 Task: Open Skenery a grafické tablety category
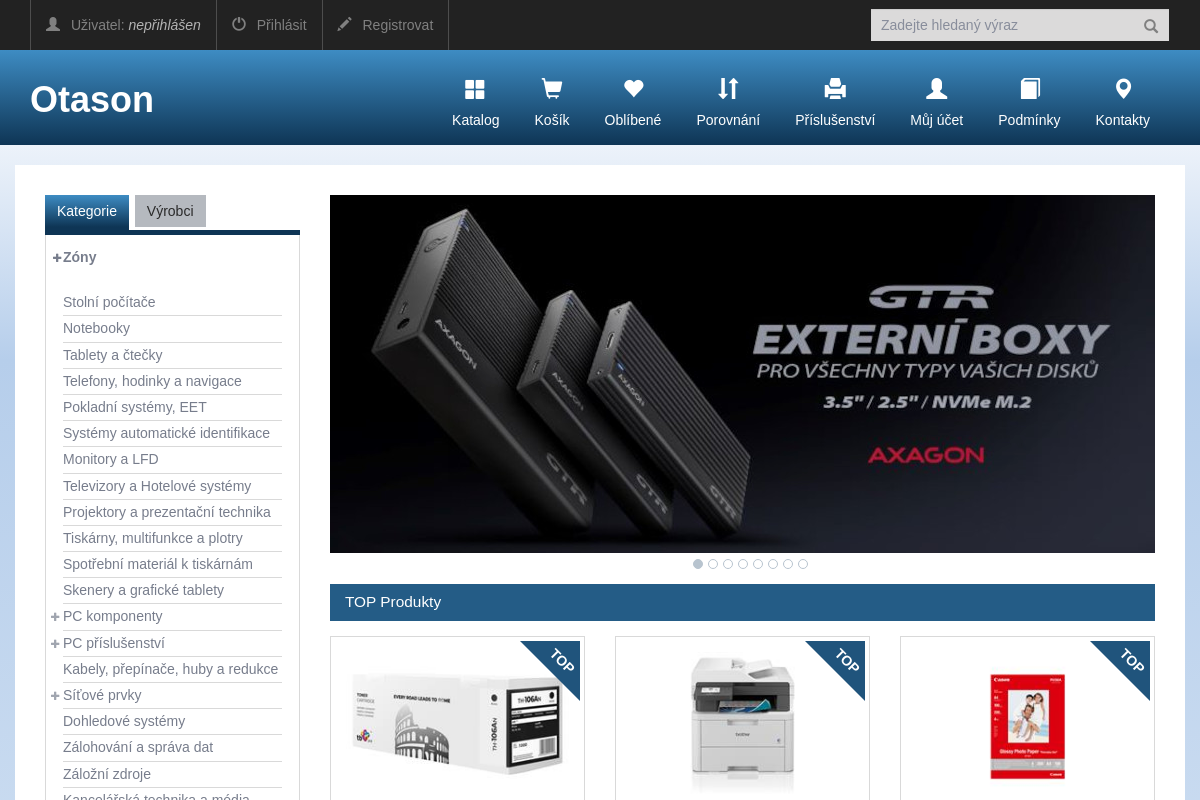pyautogui.click(x=143, y=590)
